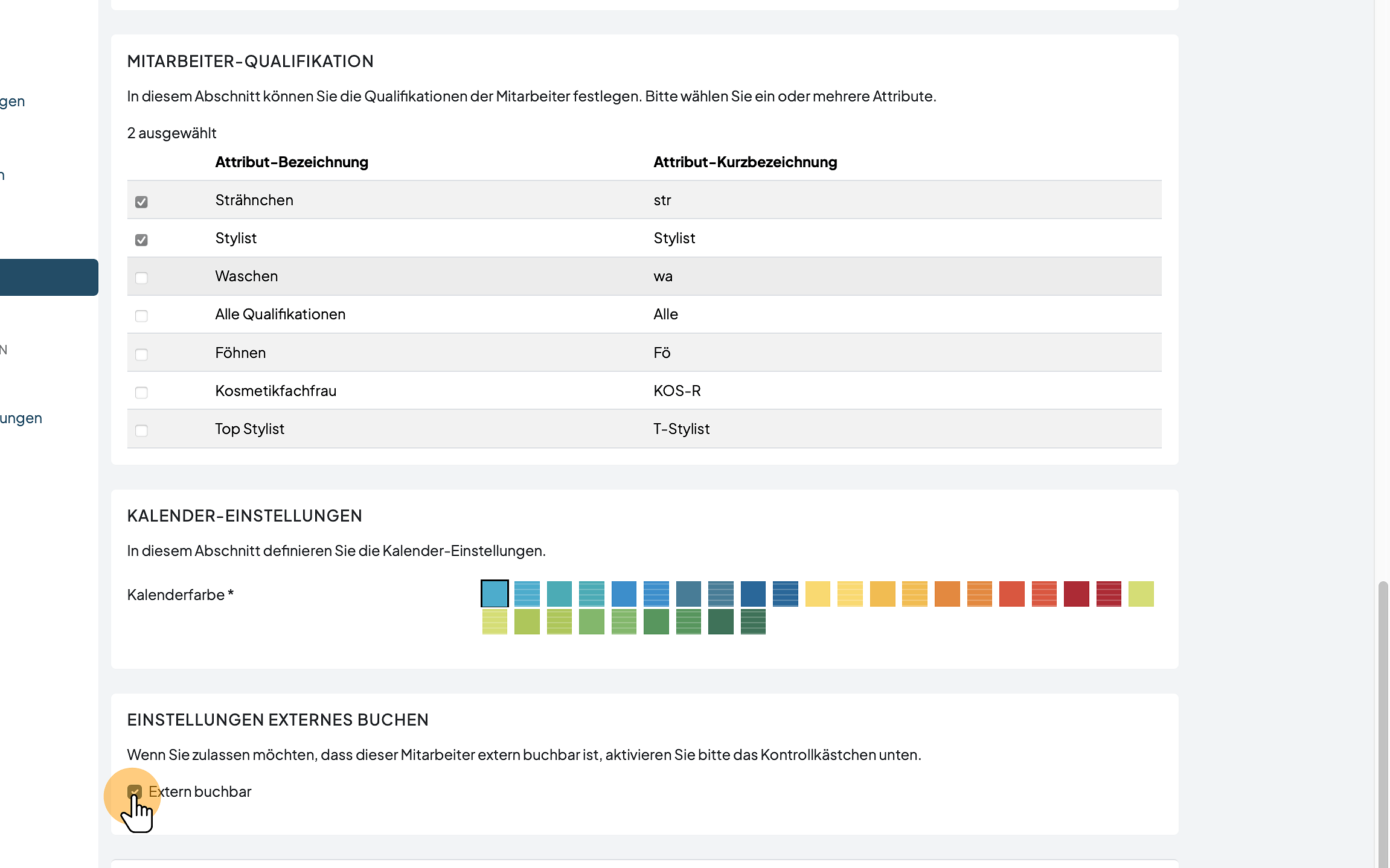Select the solid dark navy swatch
This screenshot has width=1390, height=868.
pyautogui.click(x=753, y=594)
